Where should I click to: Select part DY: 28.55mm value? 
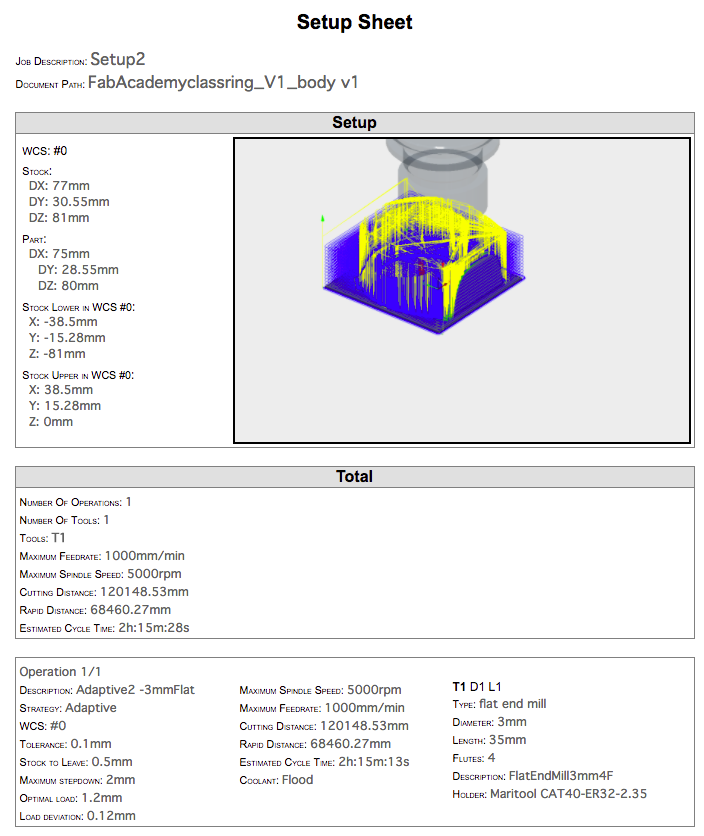[78, 270]
